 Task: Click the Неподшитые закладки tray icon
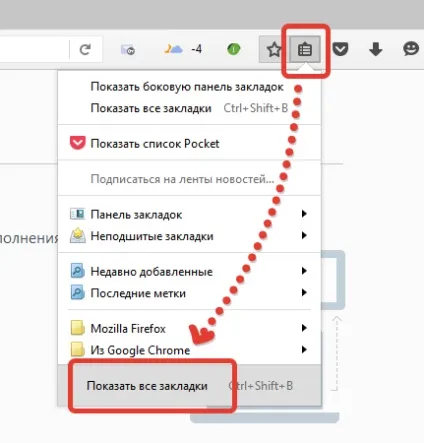click(77, 235)
